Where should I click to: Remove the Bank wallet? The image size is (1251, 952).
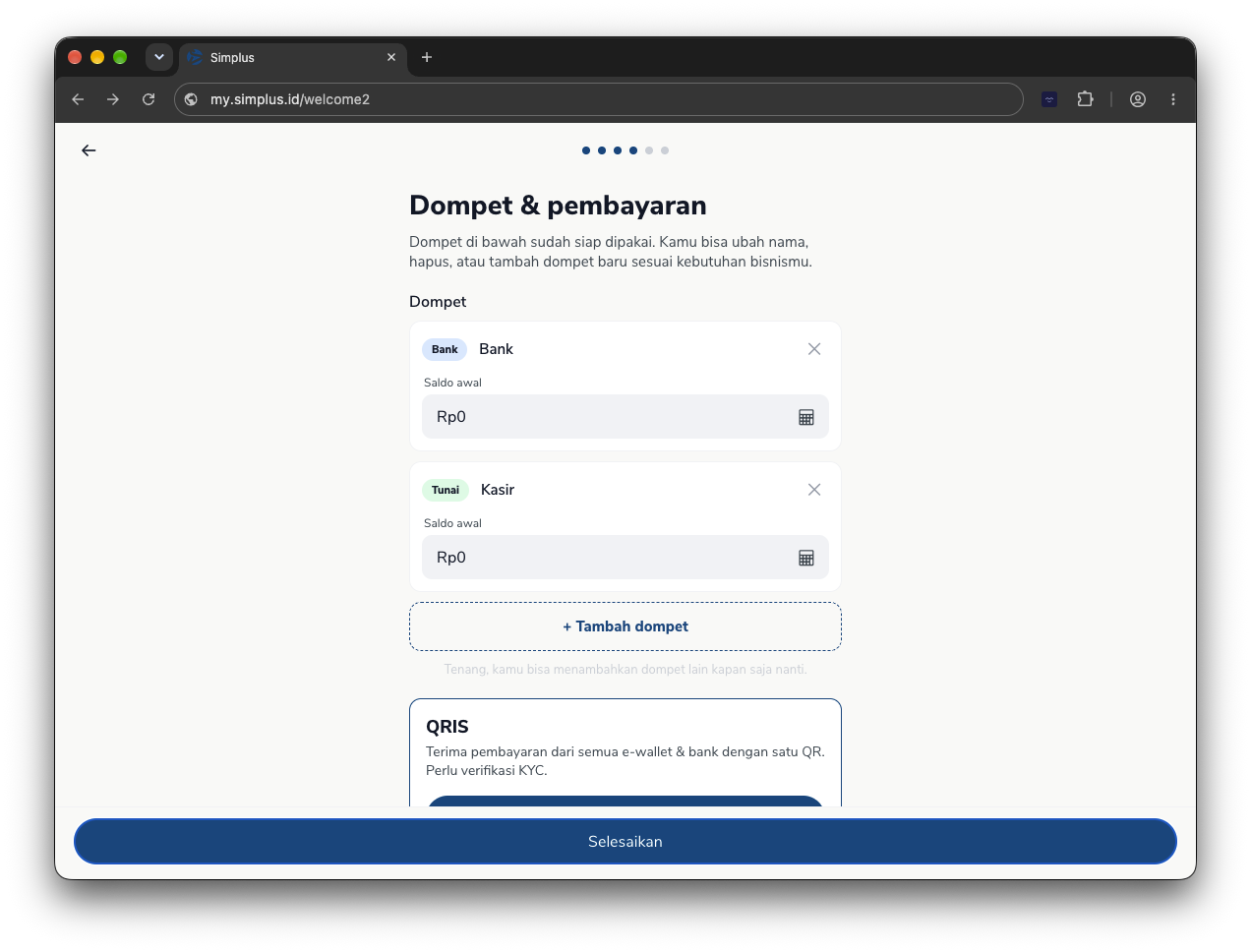click(814, 349)
